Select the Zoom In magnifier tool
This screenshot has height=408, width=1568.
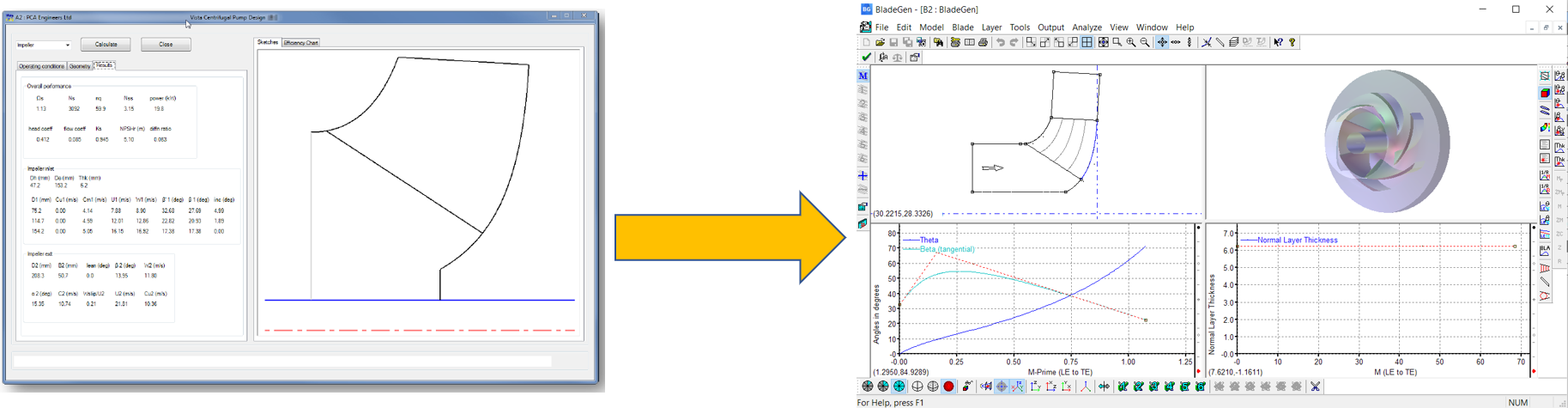[x=1131, y=42]
